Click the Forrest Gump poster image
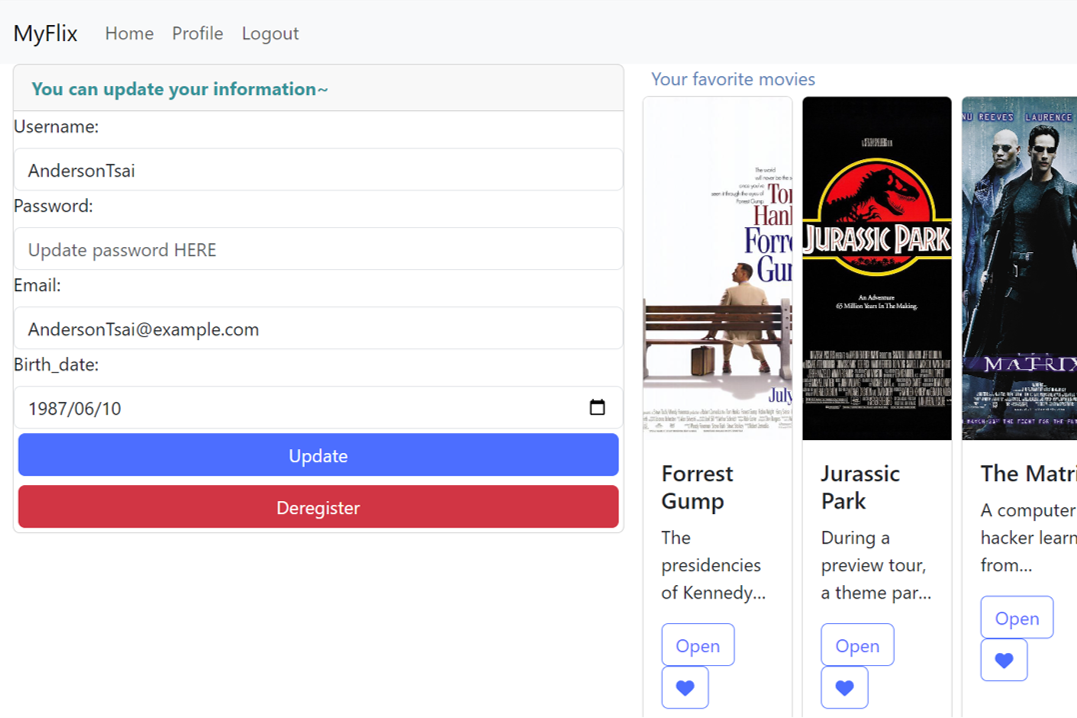This screenshot has height=718, width=1077. pos(717,268)
